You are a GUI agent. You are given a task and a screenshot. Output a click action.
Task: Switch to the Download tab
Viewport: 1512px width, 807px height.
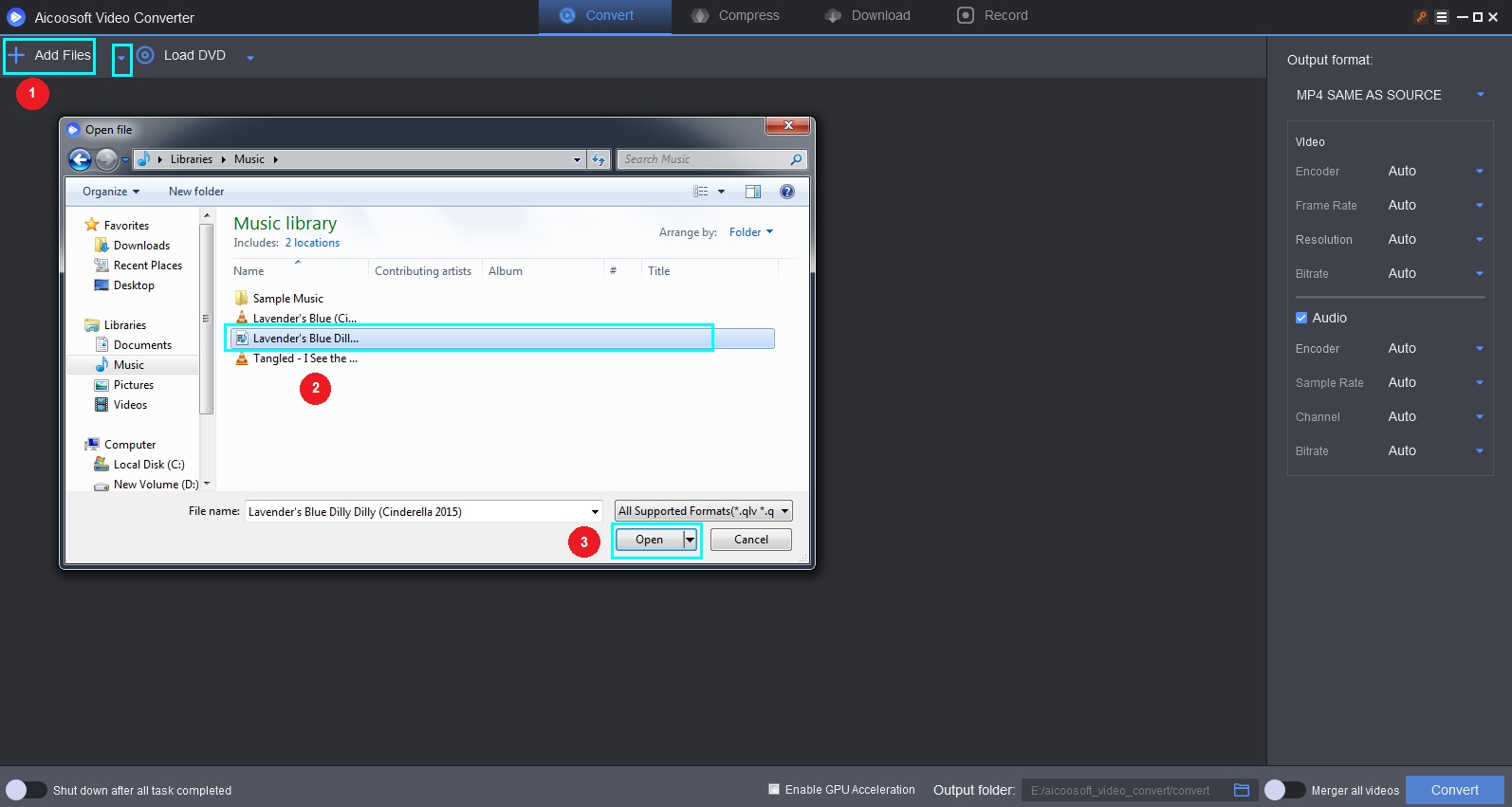pos(867,16)
